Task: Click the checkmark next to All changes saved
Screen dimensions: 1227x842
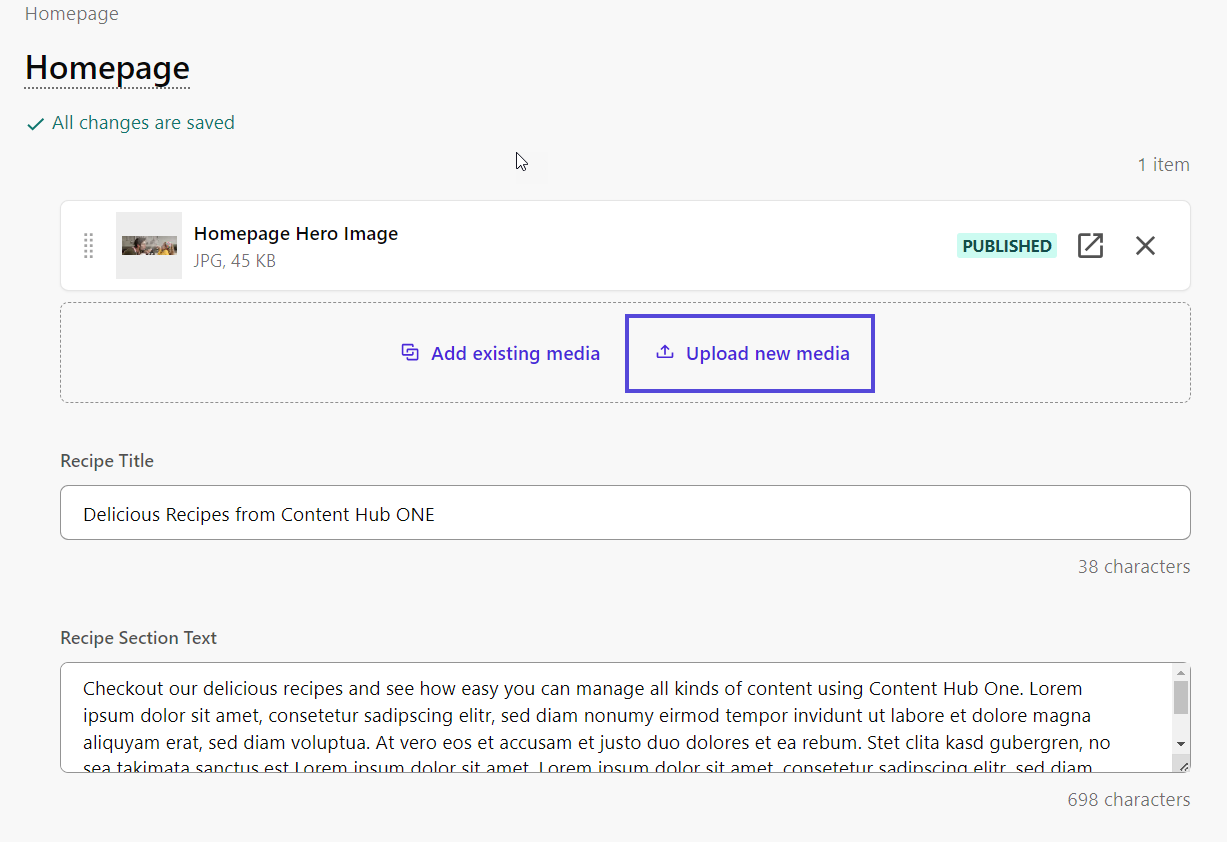Action: (x=36, y=122)
